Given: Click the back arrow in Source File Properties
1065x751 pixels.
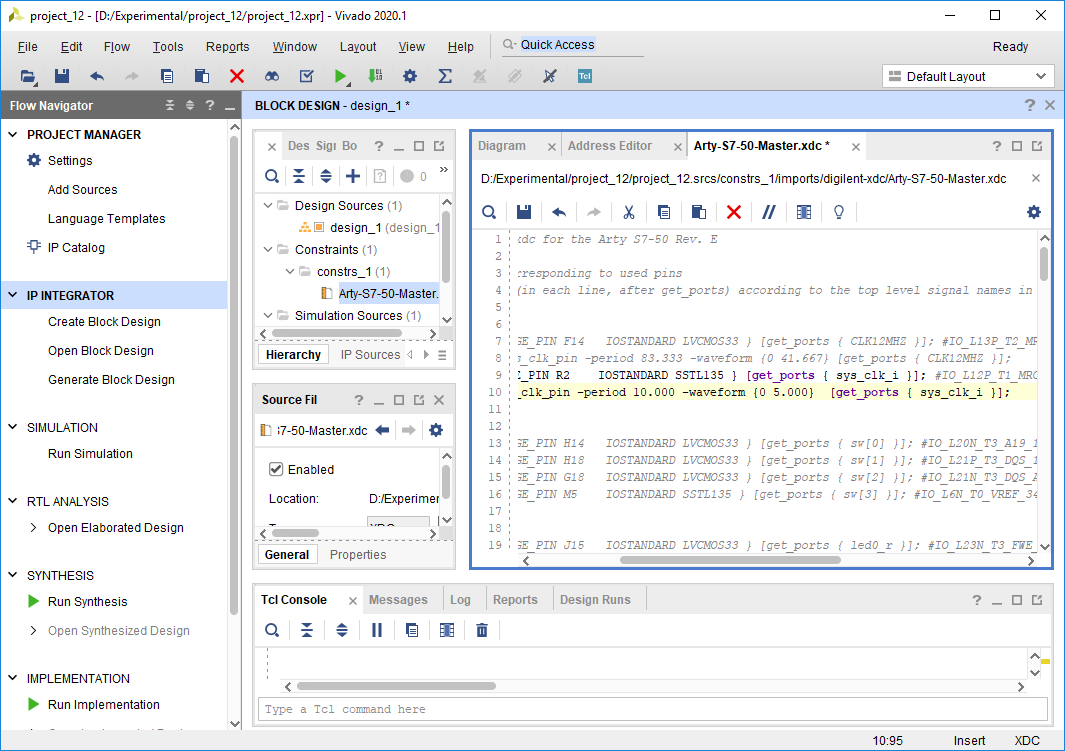Looking at the screenshot, I should (x=382, y=430).
